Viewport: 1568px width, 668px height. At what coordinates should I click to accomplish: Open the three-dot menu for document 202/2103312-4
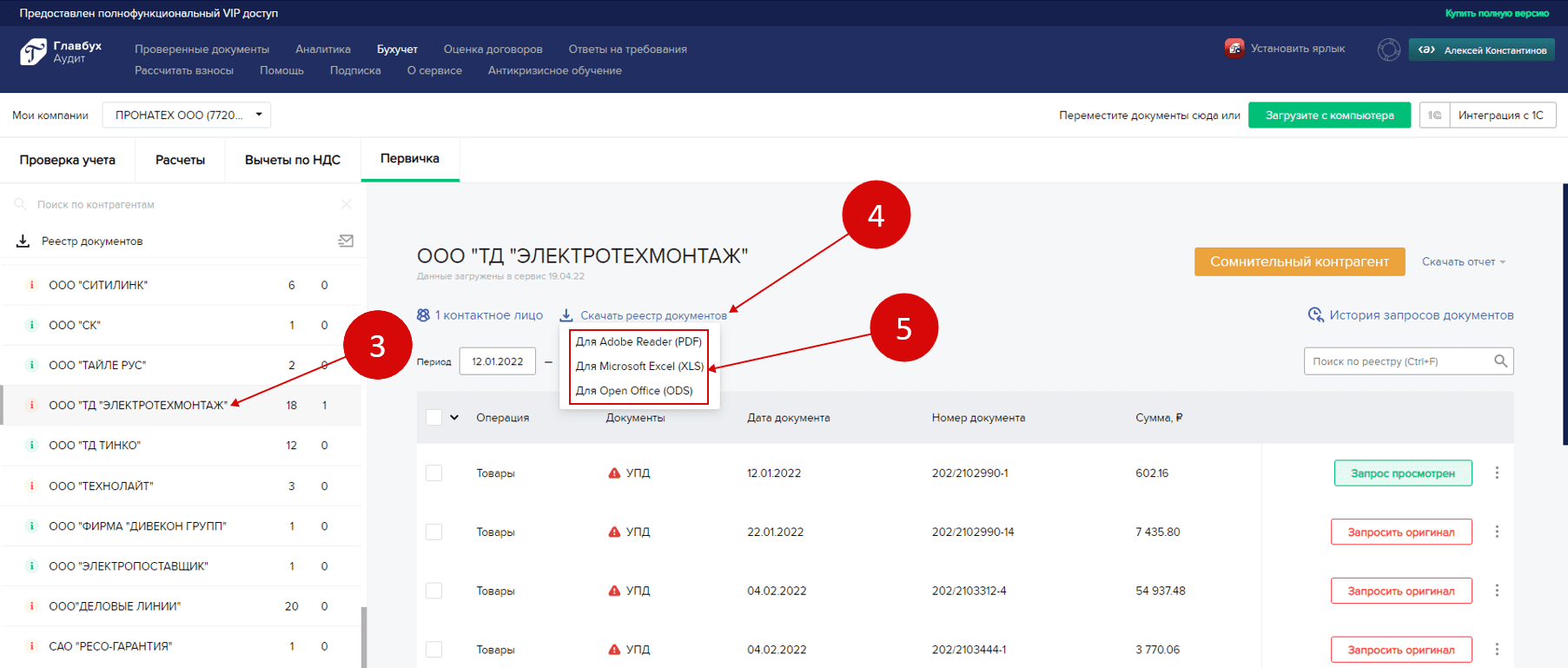[1497, 591]
